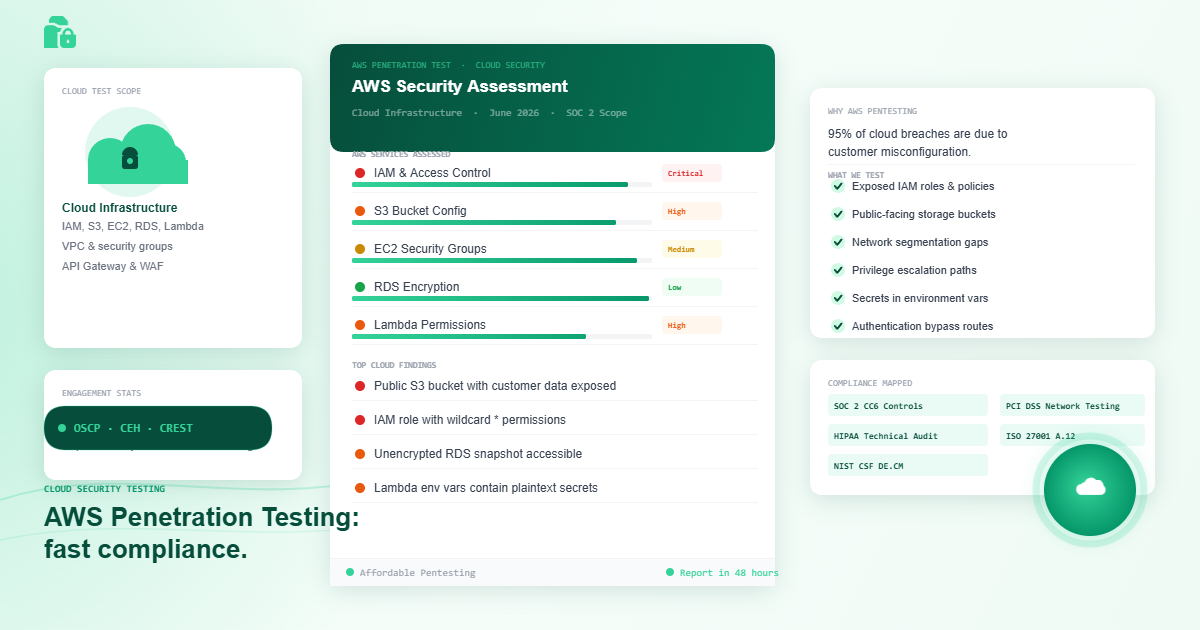Click the RDS Encryption progress bar
1200x630 pixels.
[502, 299]
